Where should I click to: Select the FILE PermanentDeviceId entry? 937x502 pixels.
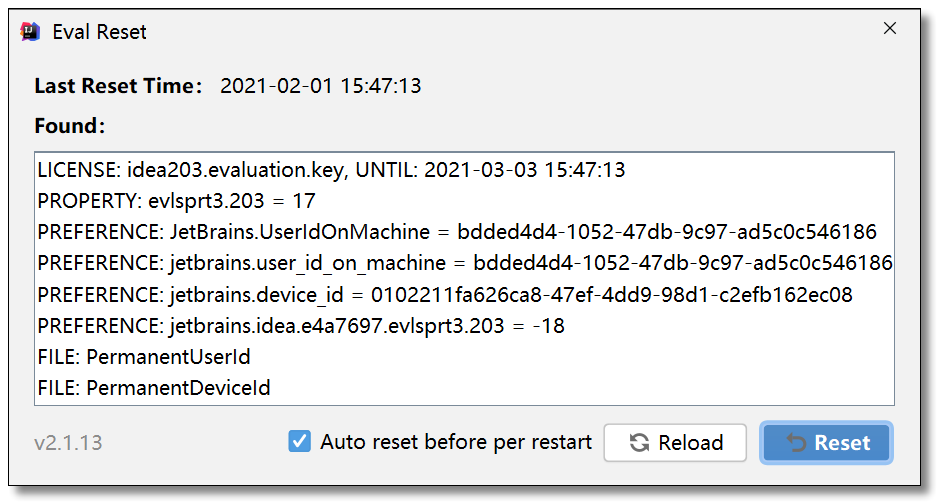[x=154, y=388]
